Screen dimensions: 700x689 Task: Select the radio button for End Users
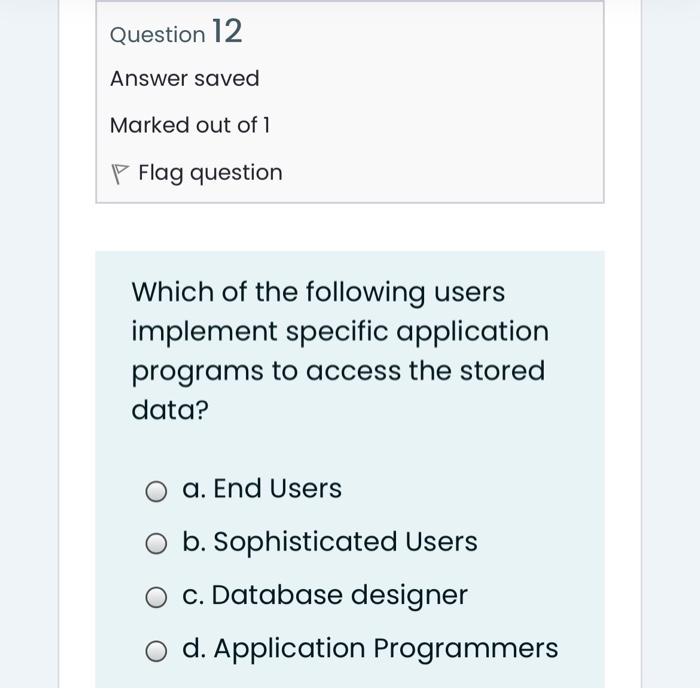(x=155, y=491)
